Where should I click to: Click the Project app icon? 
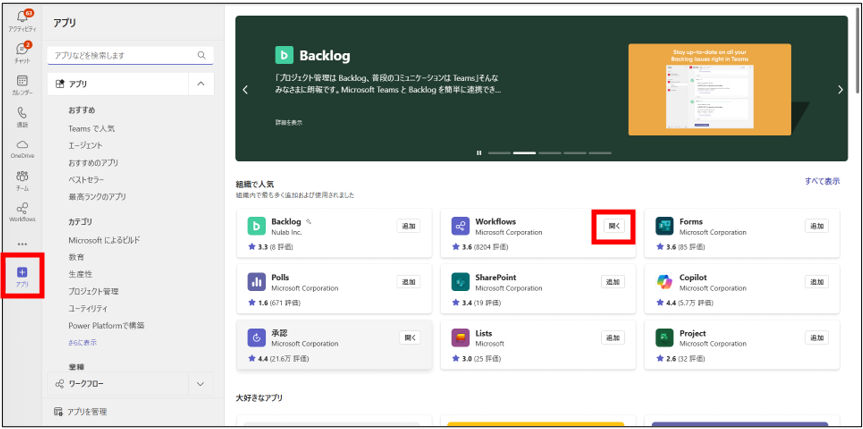[665, 338]
